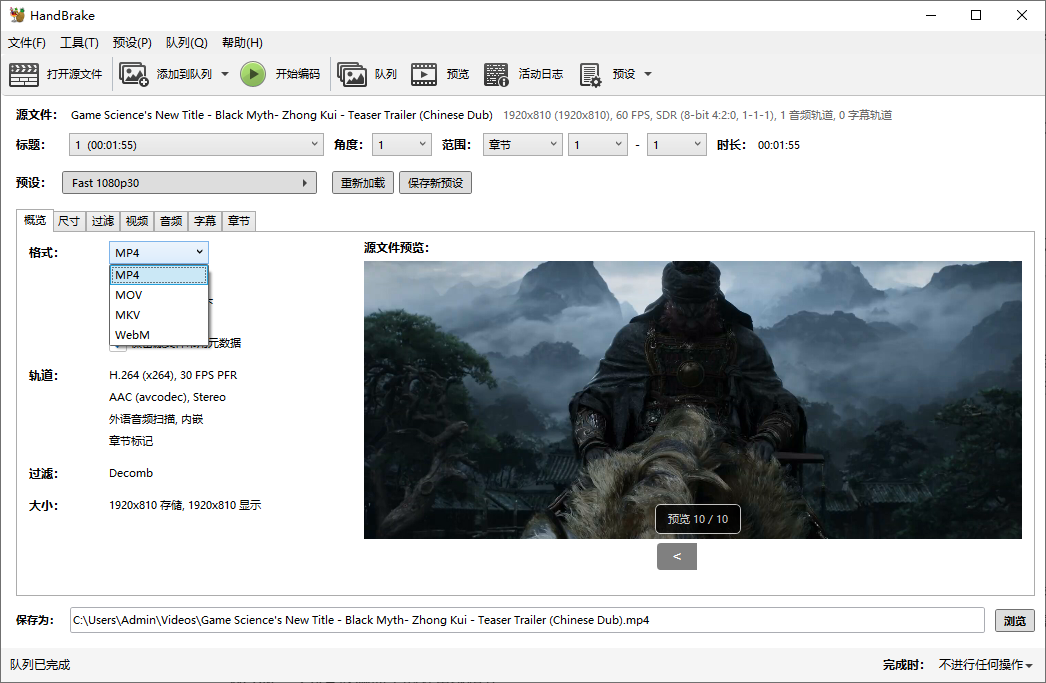Open the Fast 1080p30 preset selector
The height and width of the screenshot is (683, 1046).
pos(189,183)
